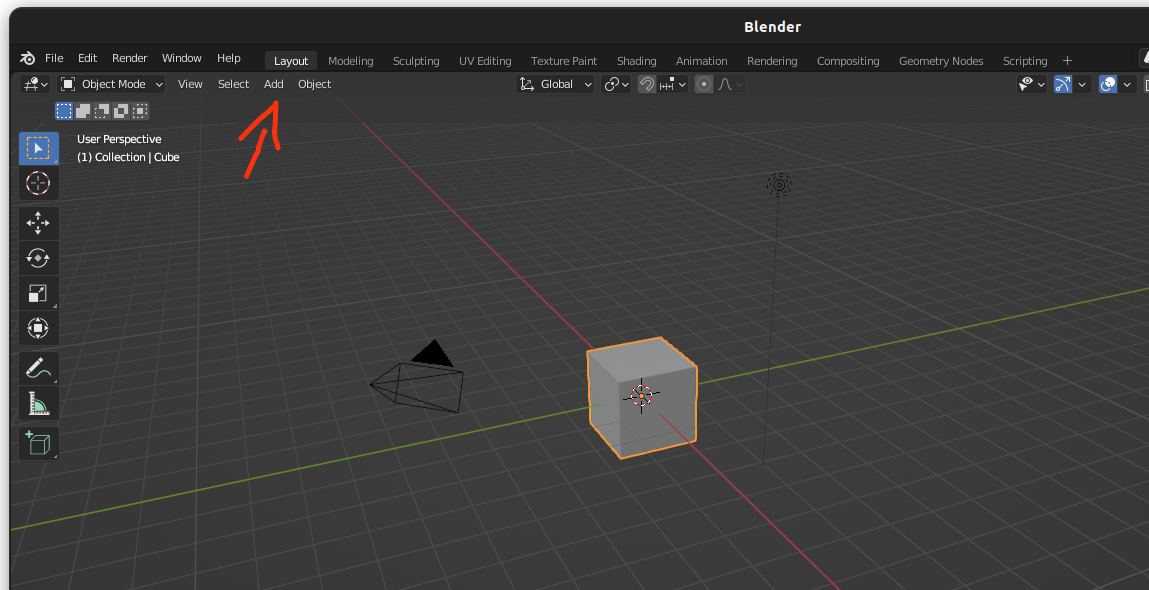Expand gizmo settings dropdown arrow

coord(1082,84)
